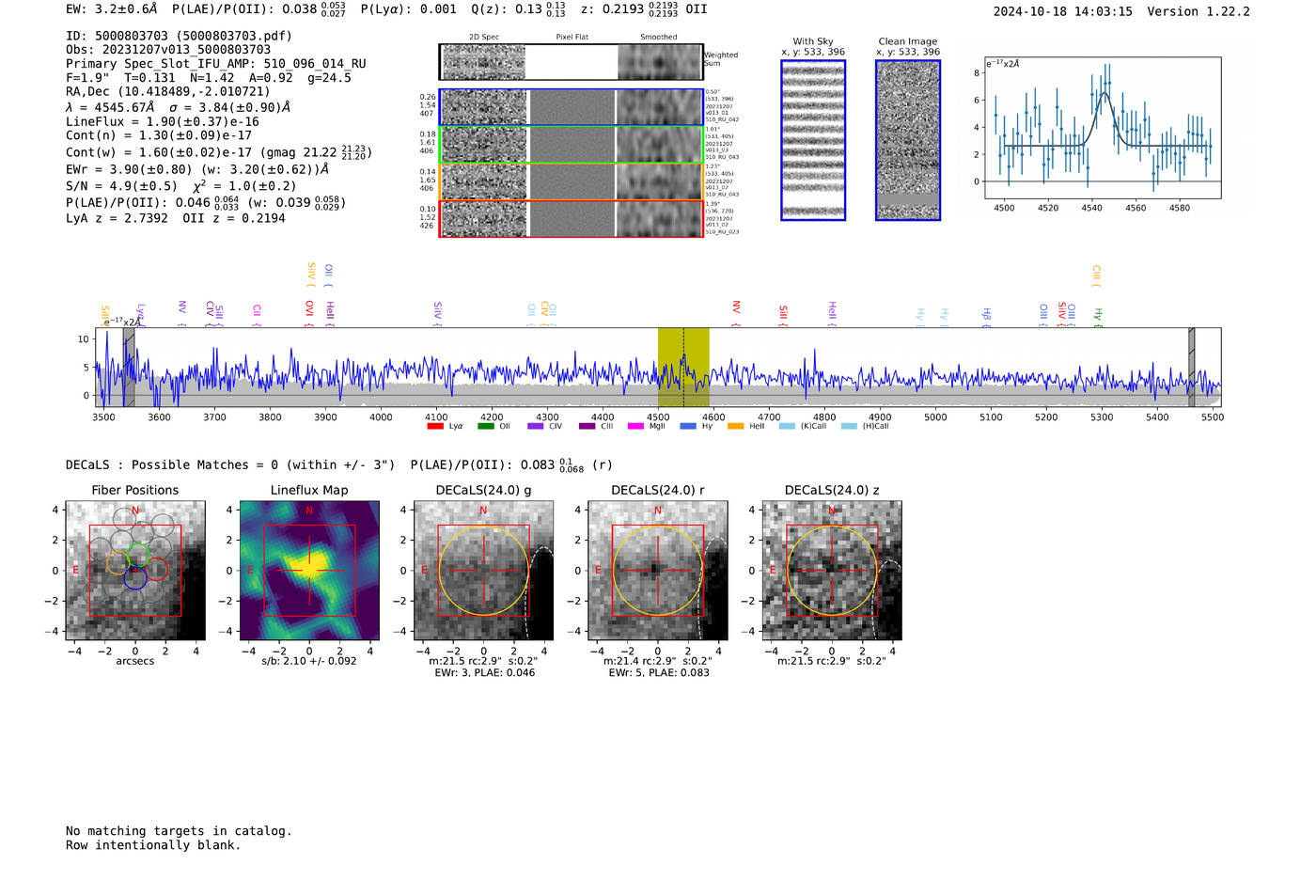Click the Primary Spec_Slot_IFU_AMP line
Image resolution: width=1316 pixels, height=896 pixels.
(x=216, y=64)
